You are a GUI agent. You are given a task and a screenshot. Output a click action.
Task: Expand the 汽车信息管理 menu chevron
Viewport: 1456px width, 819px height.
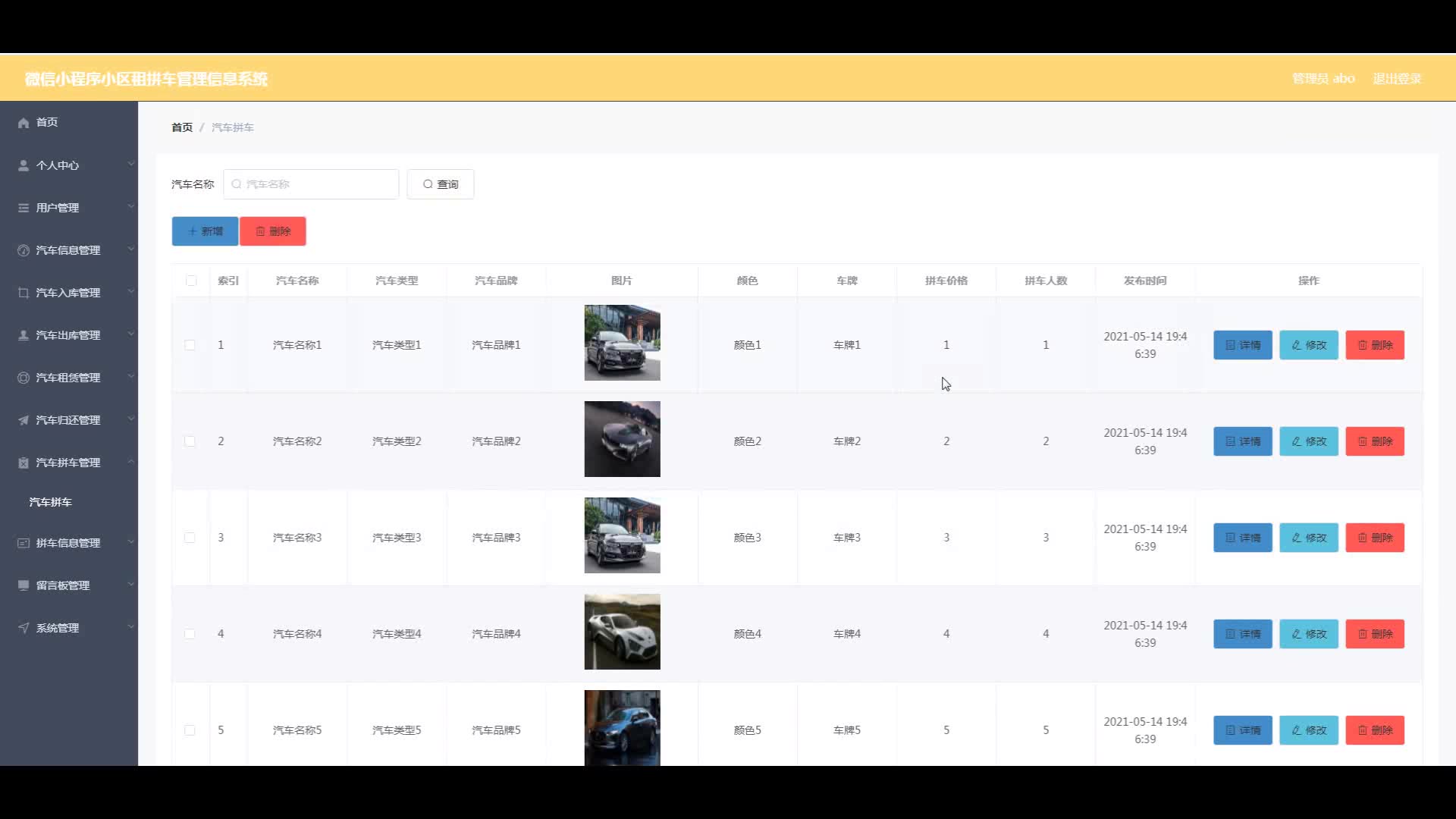coord(130,249)
